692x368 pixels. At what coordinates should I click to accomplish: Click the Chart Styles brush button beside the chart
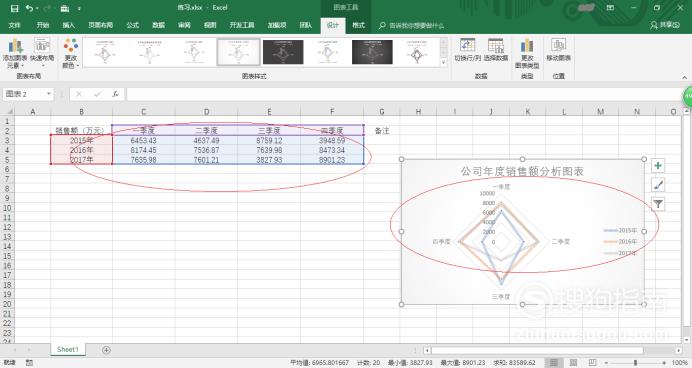coord(658,185)
